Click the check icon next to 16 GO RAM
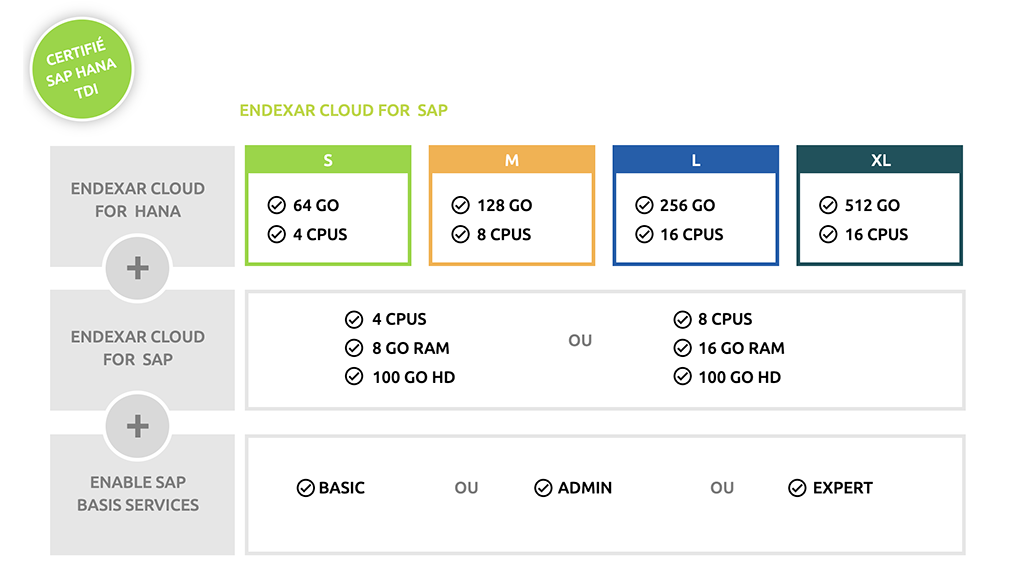 682,348
